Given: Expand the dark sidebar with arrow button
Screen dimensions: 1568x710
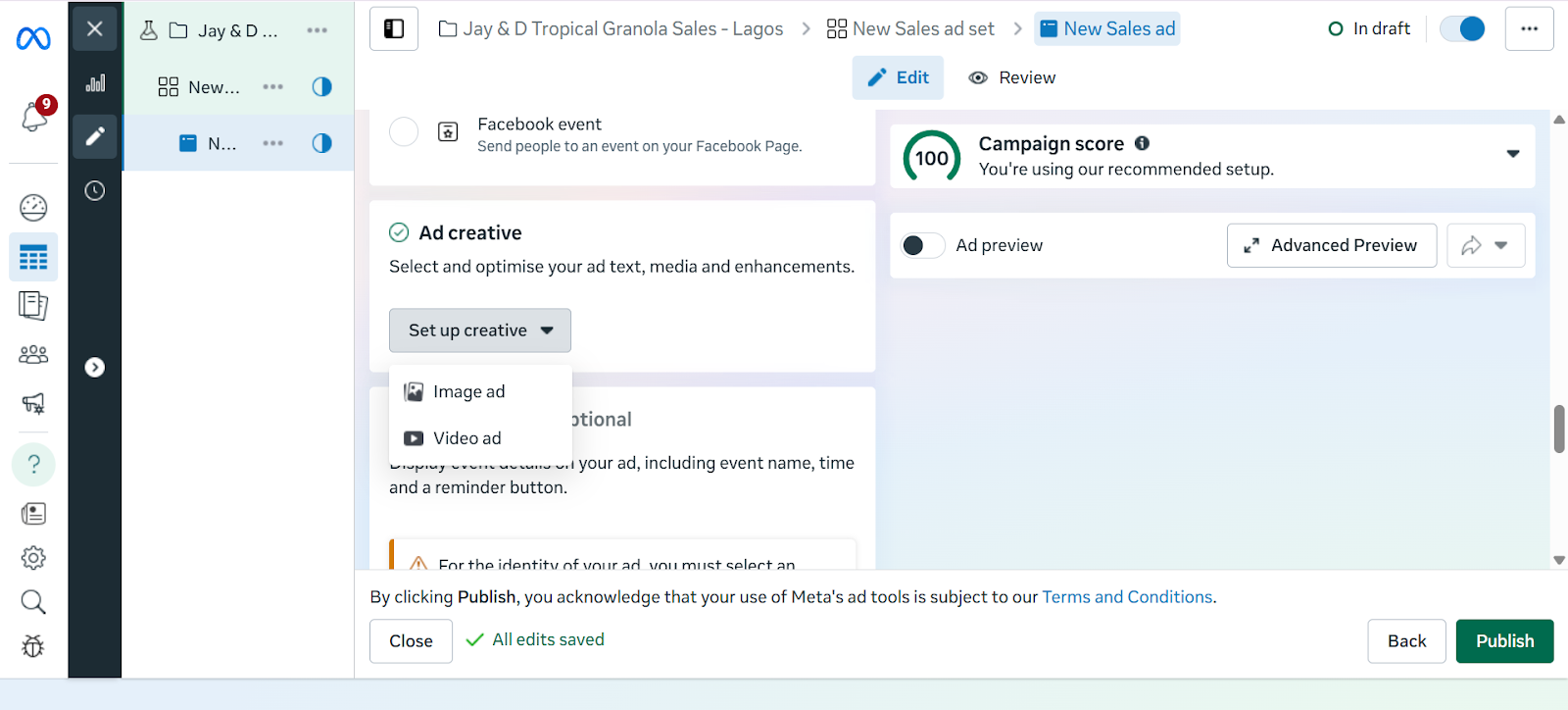Looking at the screenshot, I should point(95,367).
